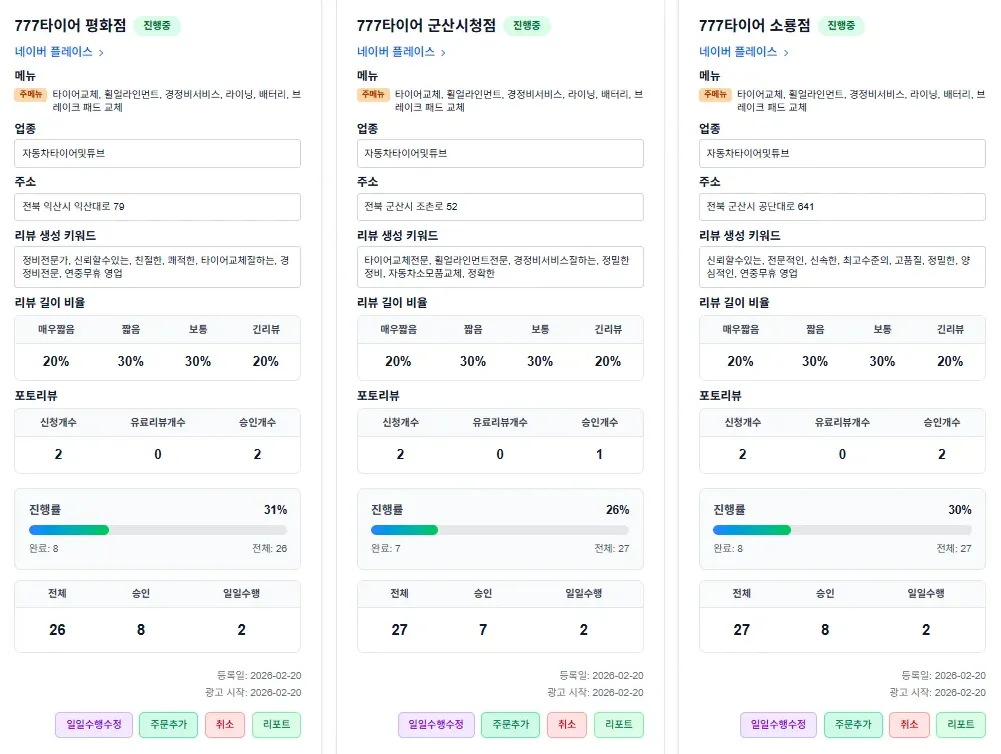Image resolution: width=1001 pixels, height=754 pixels.
Task: Open 리포트 for 군산시청점
Action: pos(618,725)
